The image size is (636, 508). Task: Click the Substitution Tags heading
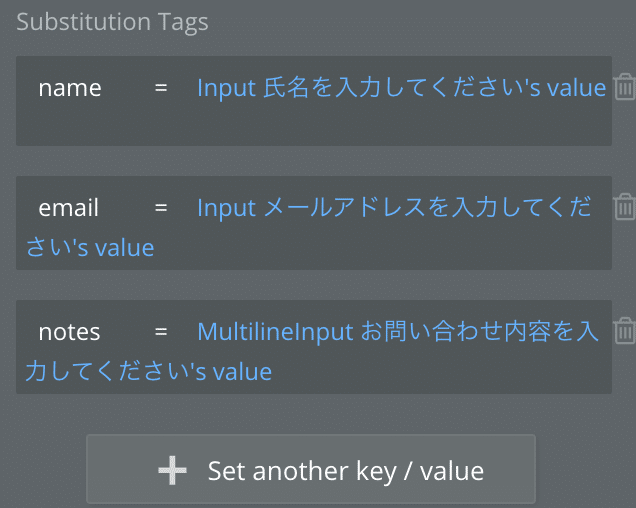point(112,22)
